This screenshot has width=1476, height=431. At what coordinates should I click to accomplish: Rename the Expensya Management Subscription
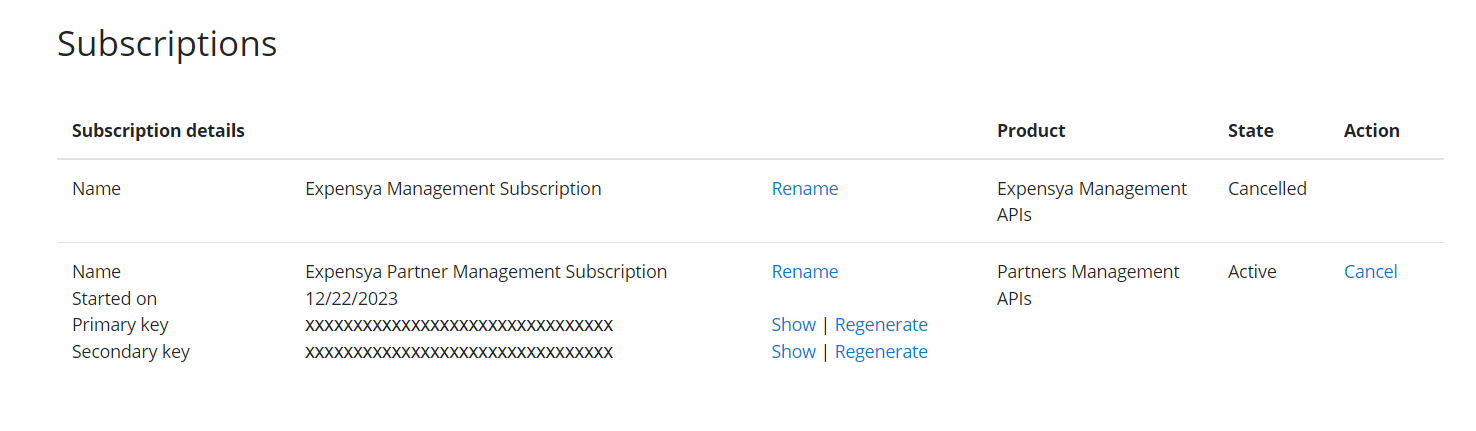(804, 189)
